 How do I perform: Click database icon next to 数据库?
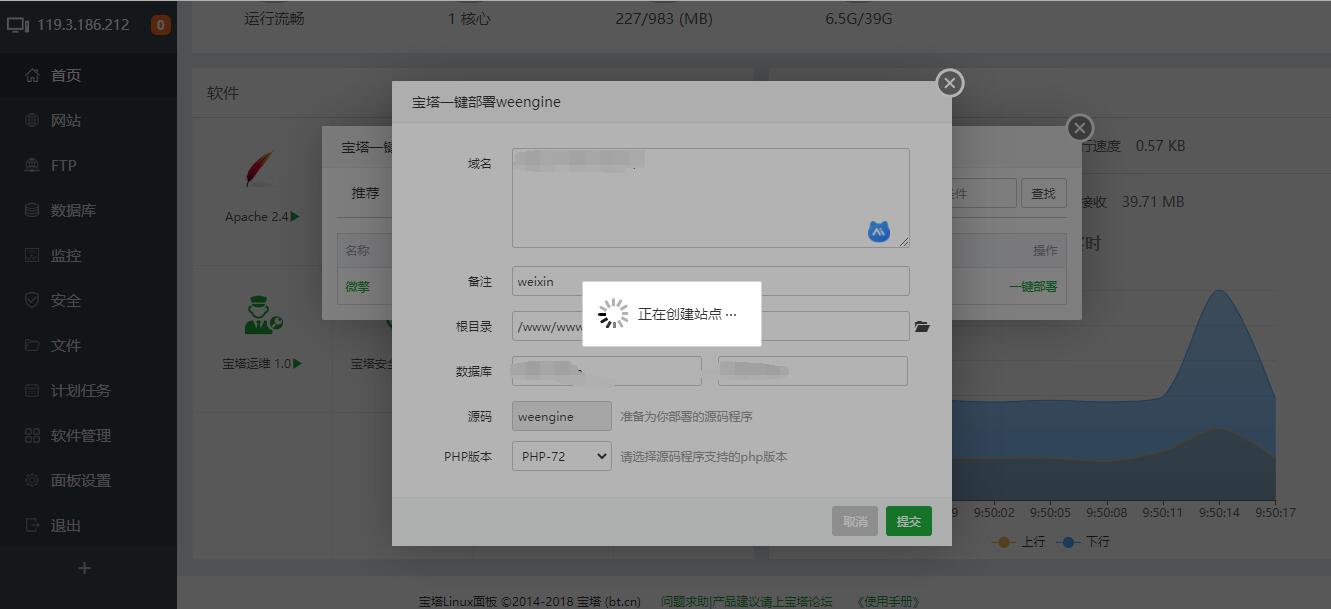click(x=32, y=210)
